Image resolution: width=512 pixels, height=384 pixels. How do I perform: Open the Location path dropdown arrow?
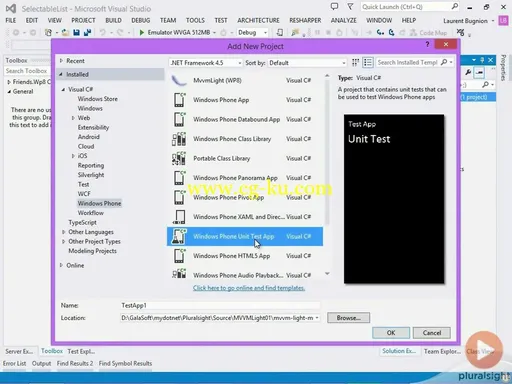click(x=317, y=318)
